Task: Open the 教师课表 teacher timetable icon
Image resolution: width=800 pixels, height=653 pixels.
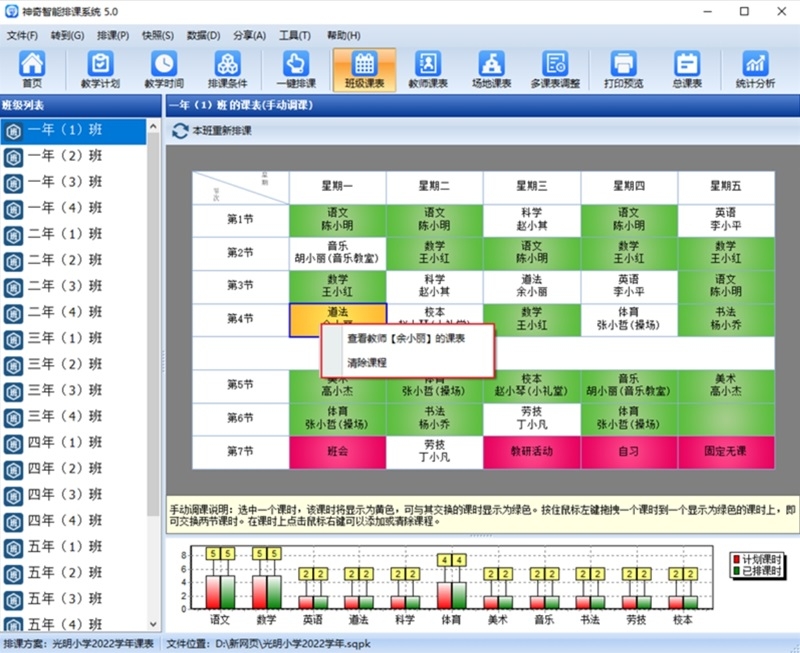Action: coord(428,70)
